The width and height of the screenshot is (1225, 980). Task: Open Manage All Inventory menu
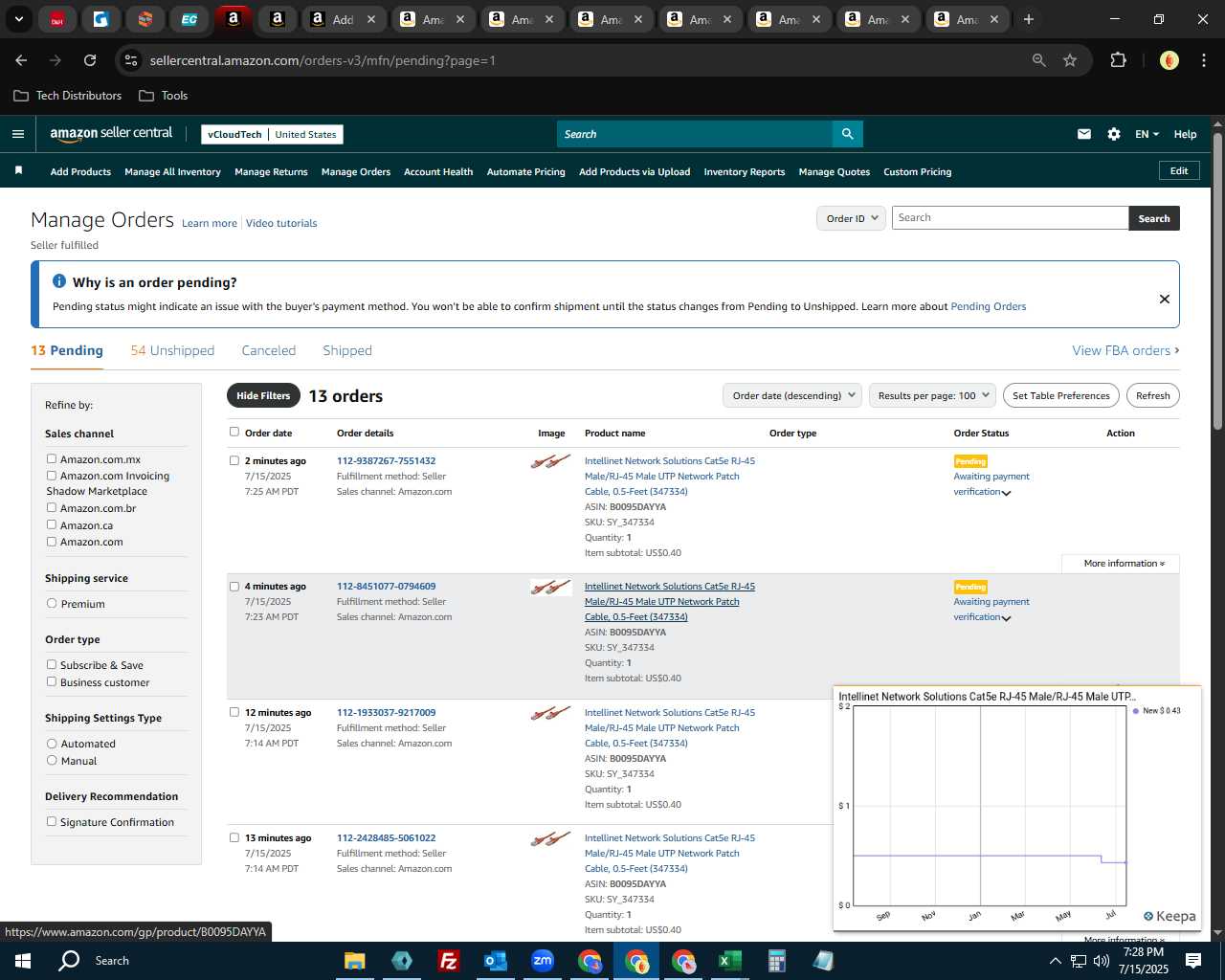pyautogui.click(x=172, y=172)
